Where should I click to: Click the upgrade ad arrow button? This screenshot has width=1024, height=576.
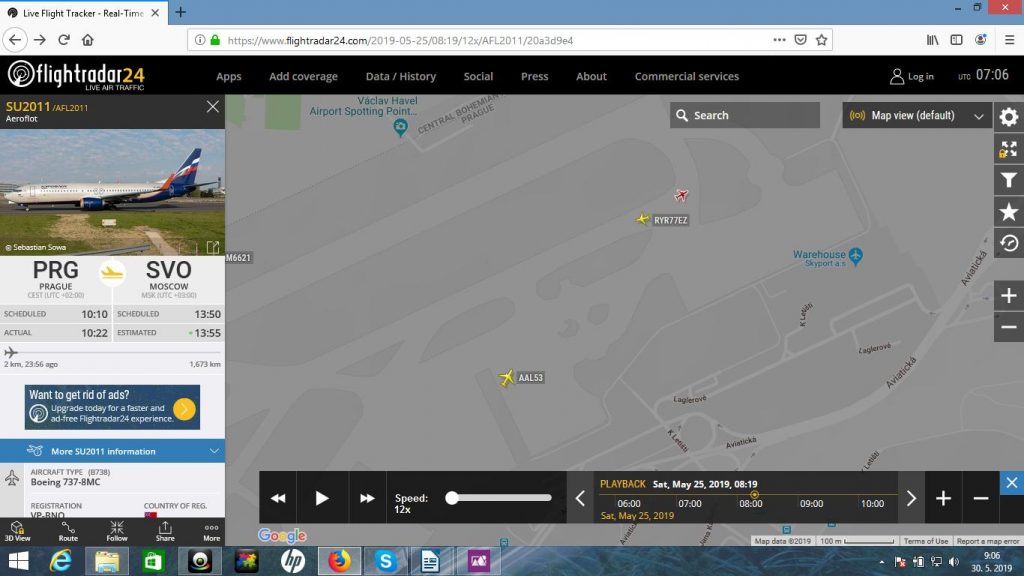pos(185,409)
